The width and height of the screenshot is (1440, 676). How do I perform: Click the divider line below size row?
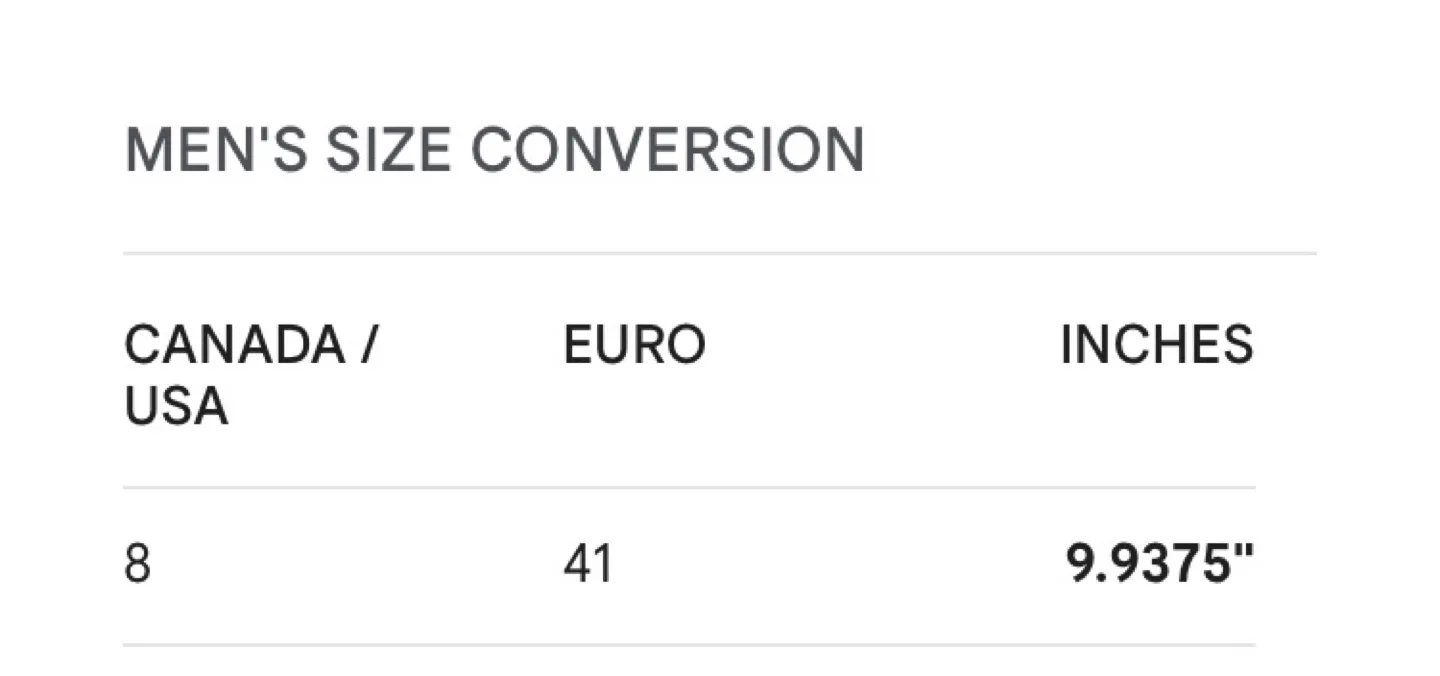690,645
